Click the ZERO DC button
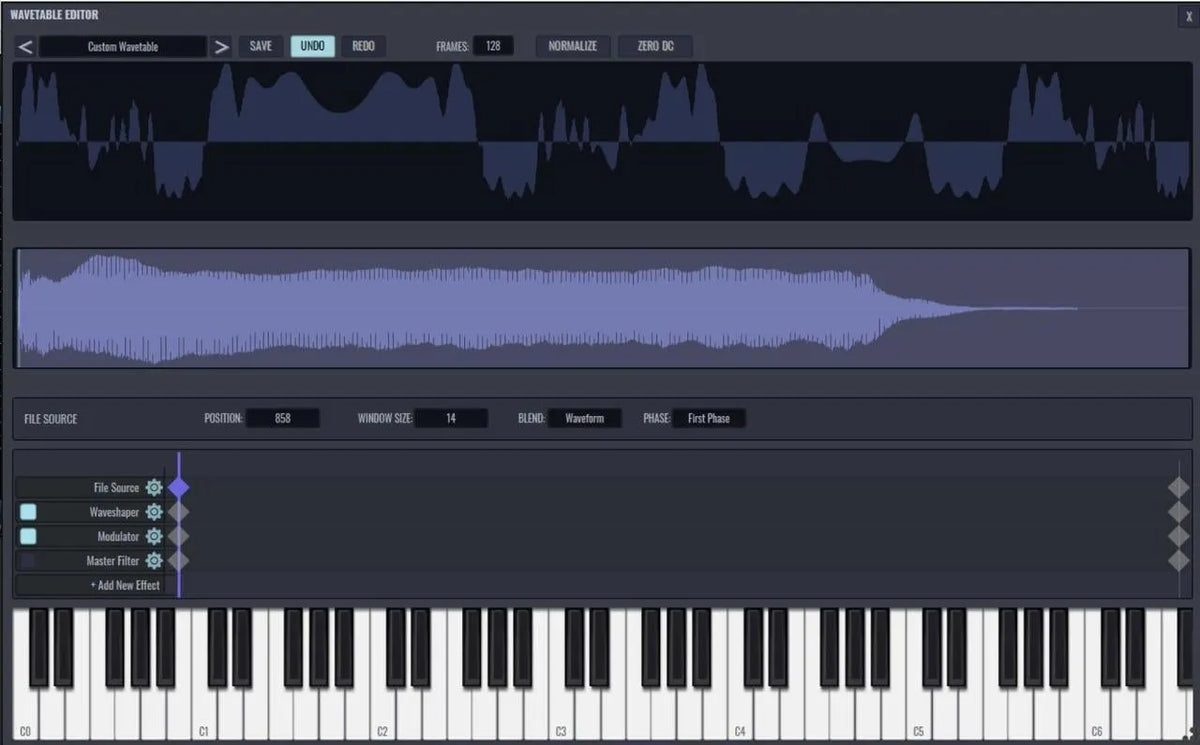This screenshot has width=1200, height=745. pos(655,45)
